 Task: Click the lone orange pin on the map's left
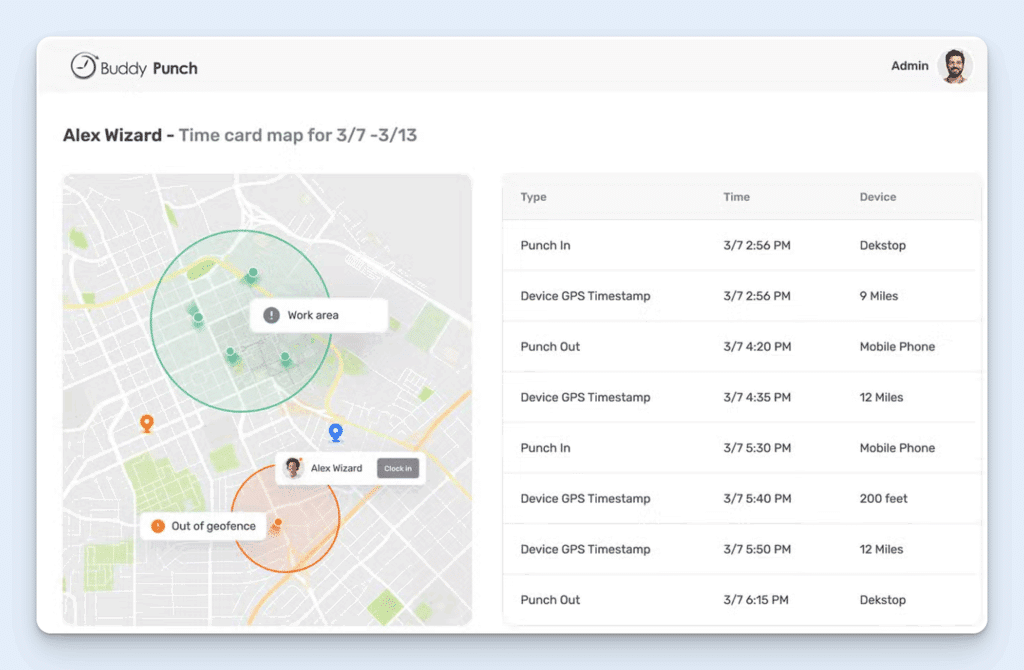[147, 423]
